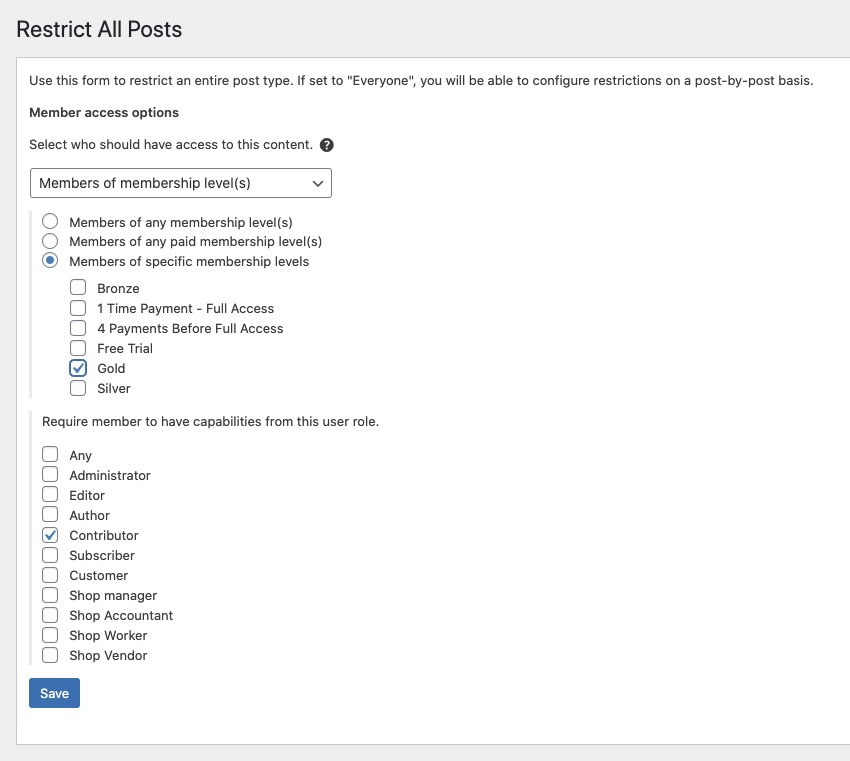Tick the Shop manager role

[x=50, y=595]
